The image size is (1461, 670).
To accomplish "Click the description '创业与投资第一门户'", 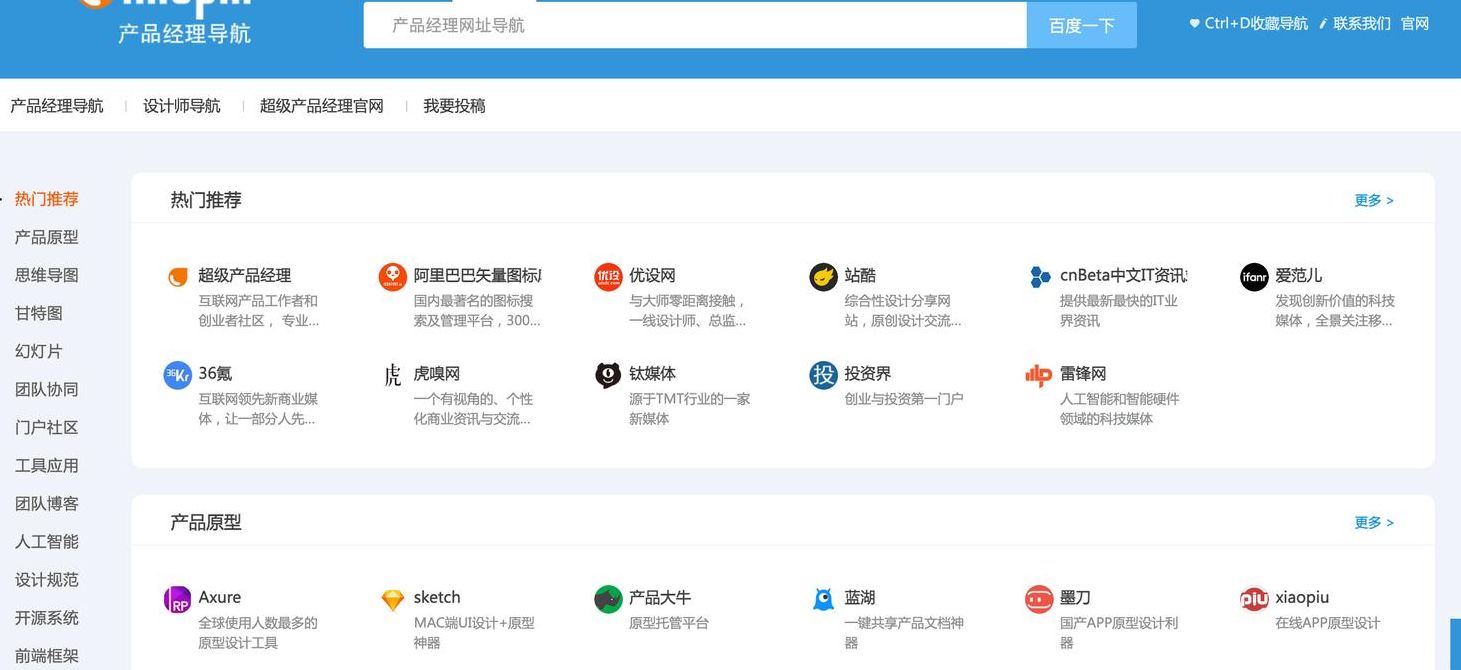I will click(x=904, y=398).
